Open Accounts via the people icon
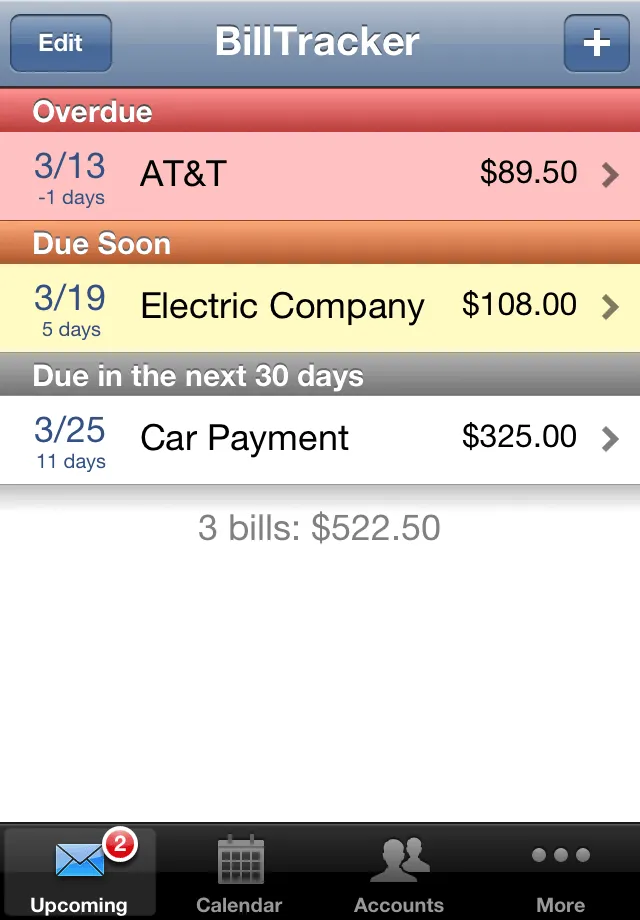This screenshot has height=920, width=640. pyautogui.click(x=399, y=857)
